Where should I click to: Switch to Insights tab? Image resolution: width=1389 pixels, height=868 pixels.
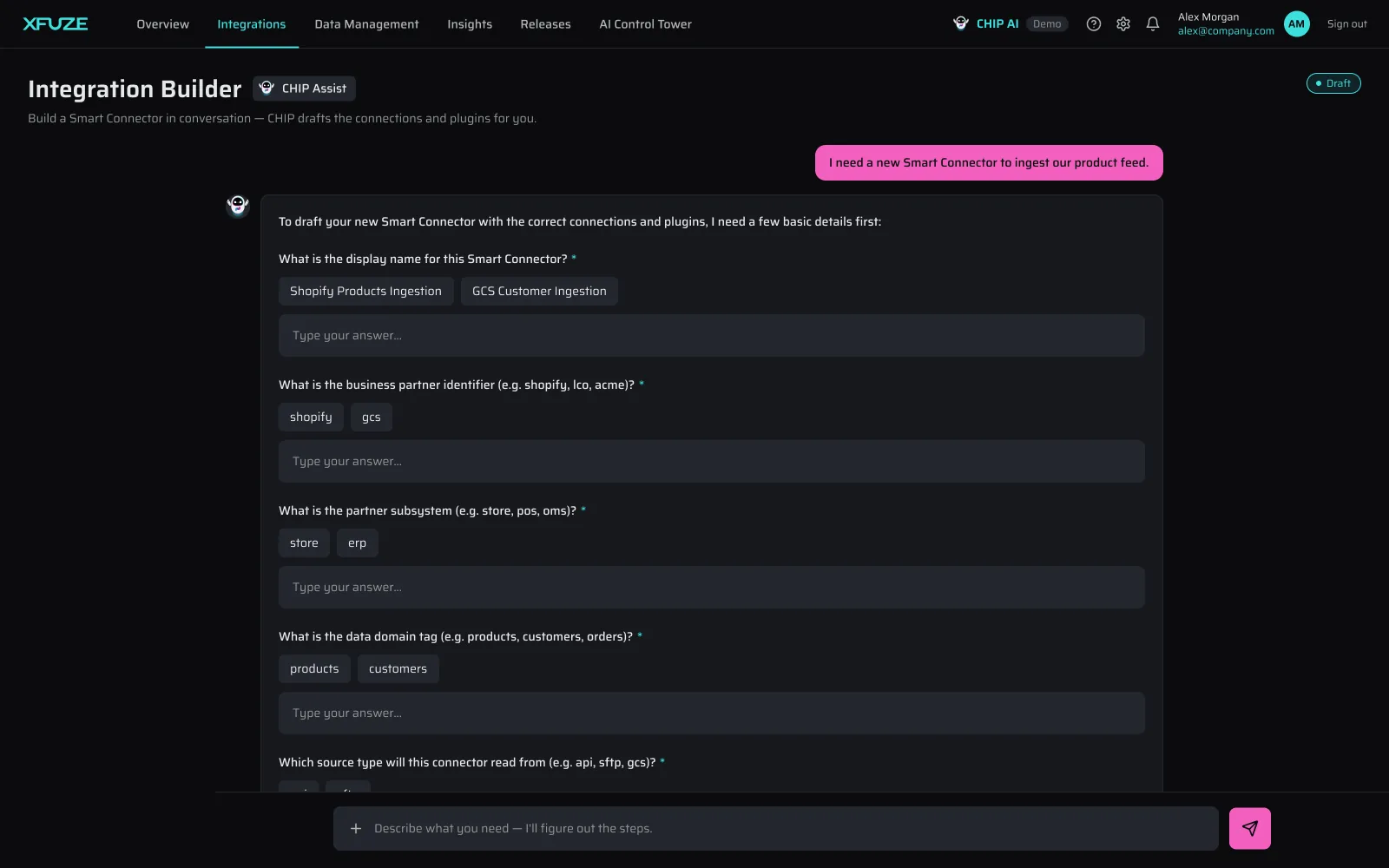pyautogui.click(x=470, y=24)
